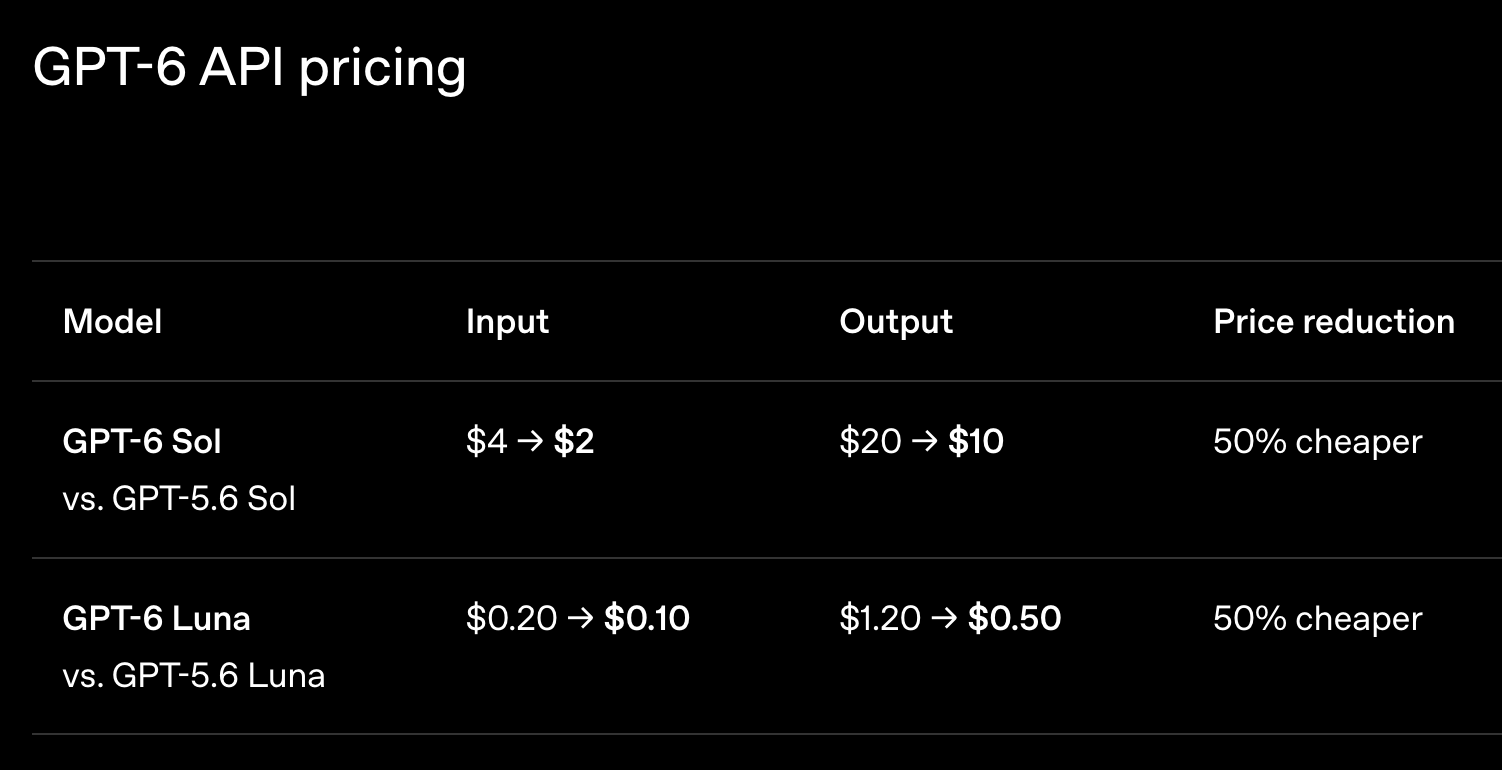1502x770 pixels.
Task: Click GPT-6 Luna output price $0.50
Action: click(1015, 618)
